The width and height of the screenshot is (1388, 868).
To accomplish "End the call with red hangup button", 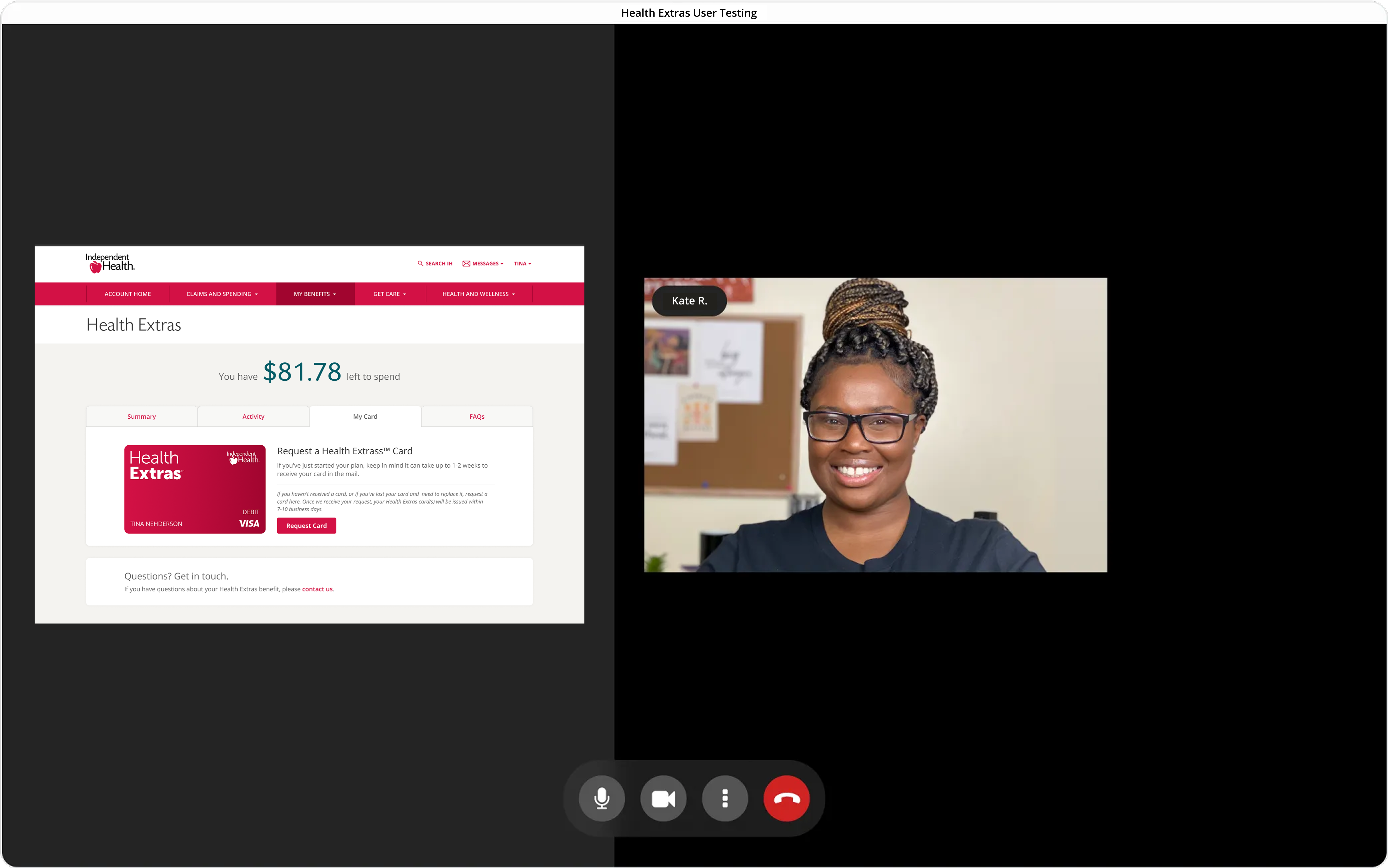I will [x=786, y=798].
